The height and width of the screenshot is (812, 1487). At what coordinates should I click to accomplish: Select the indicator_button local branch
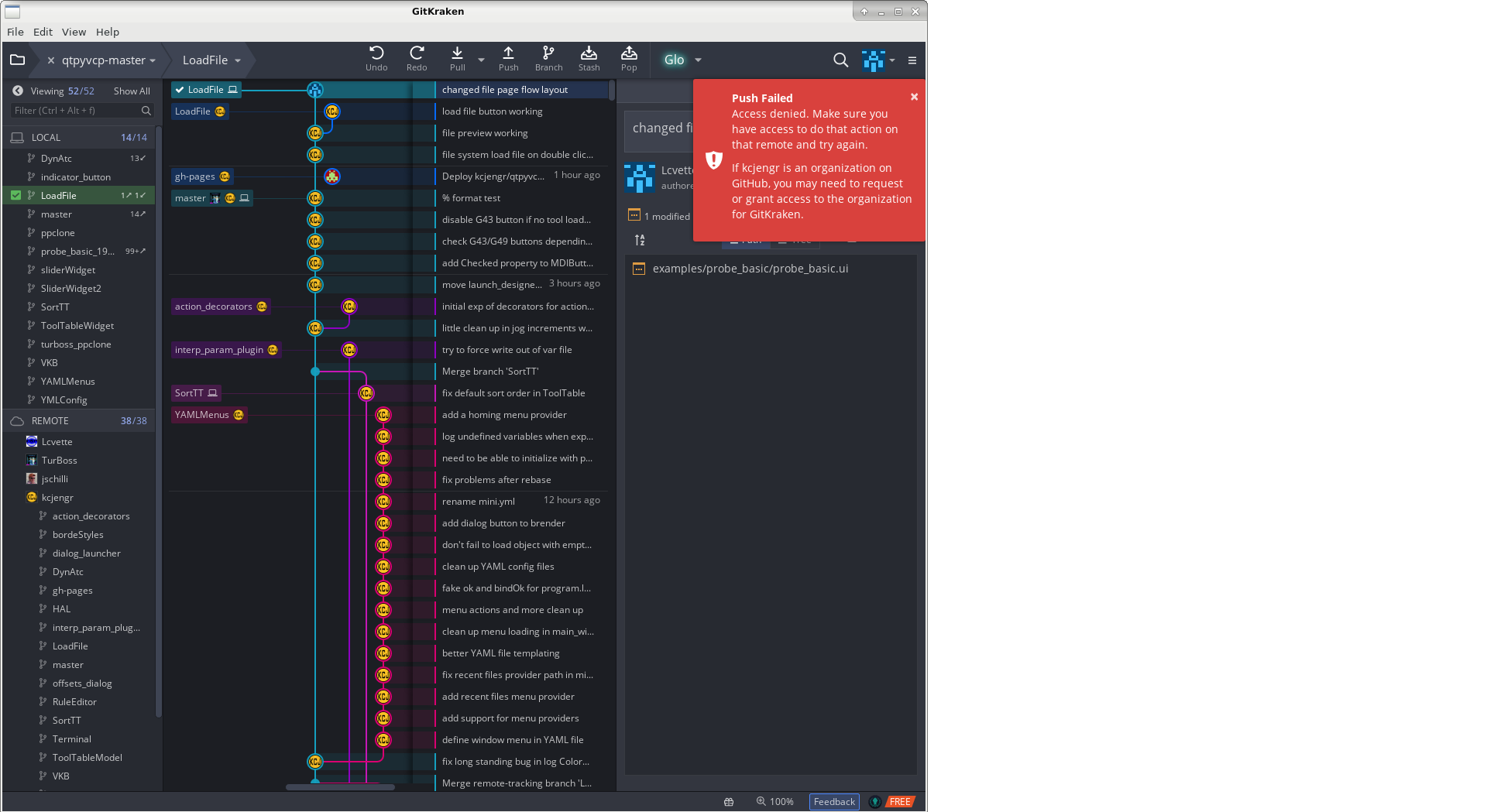78,176
